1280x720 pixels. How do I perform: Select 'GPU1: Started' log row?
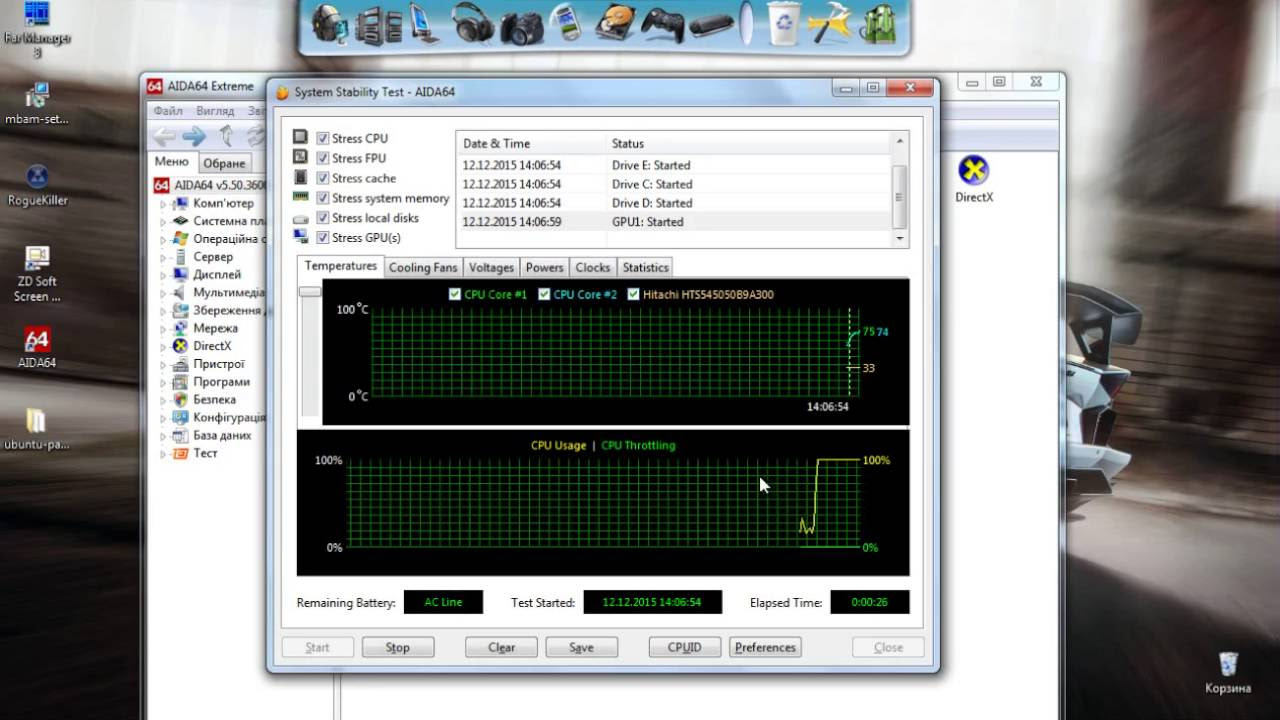point(674,222)
